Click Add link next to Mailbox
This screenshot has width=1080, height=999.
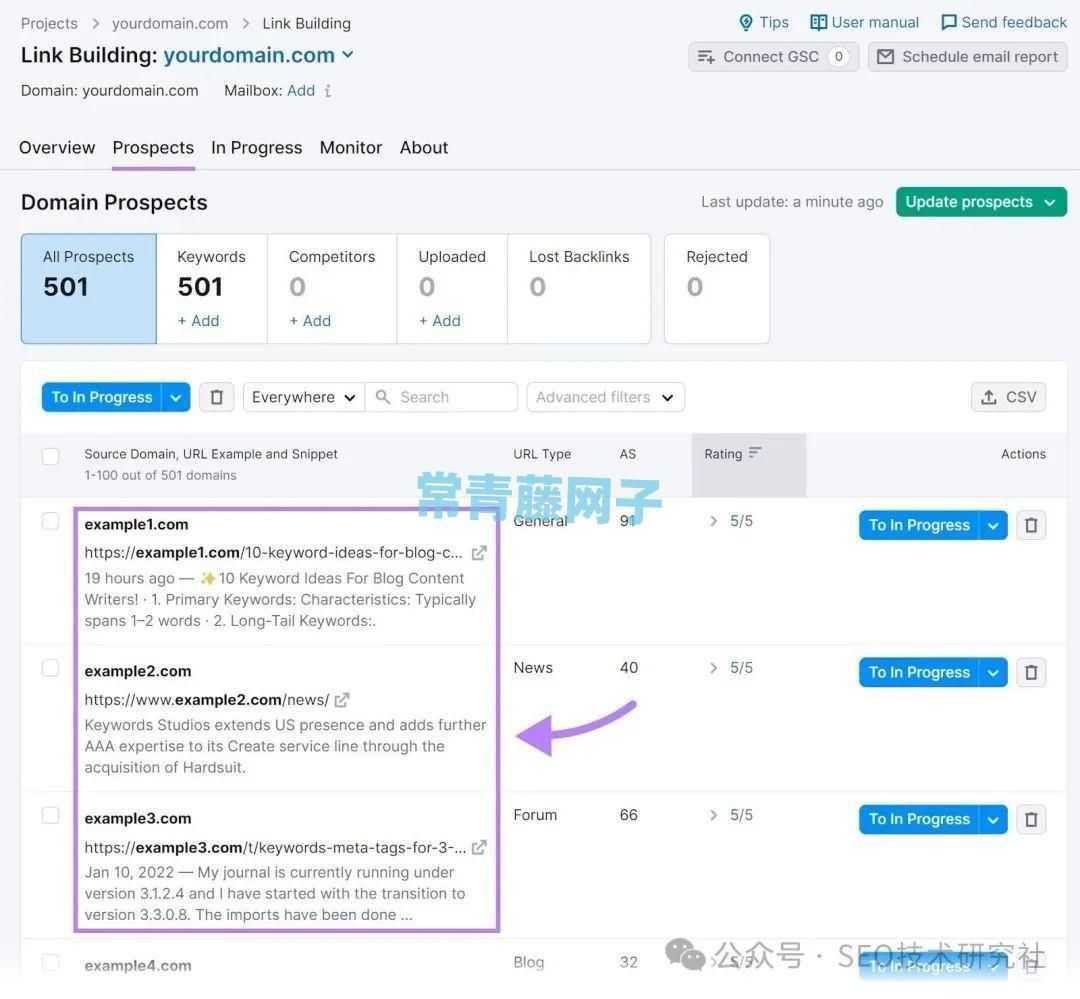[301, 91]
